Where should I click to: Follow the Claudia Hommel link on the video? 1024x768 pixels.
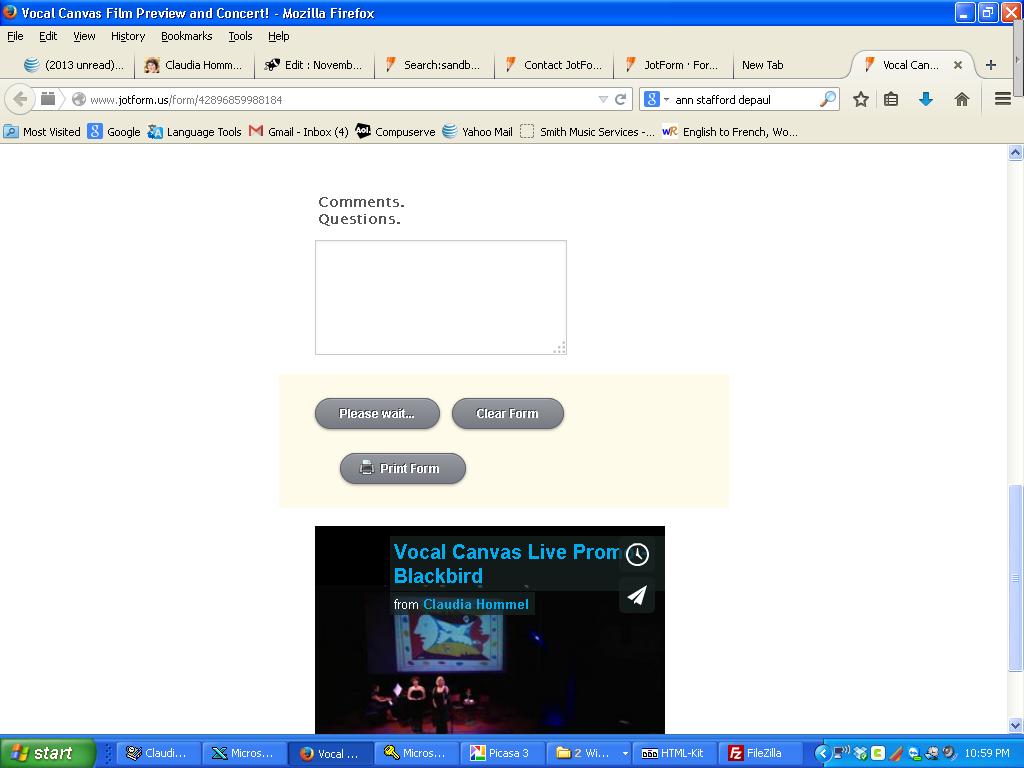[x=475, y=604]
